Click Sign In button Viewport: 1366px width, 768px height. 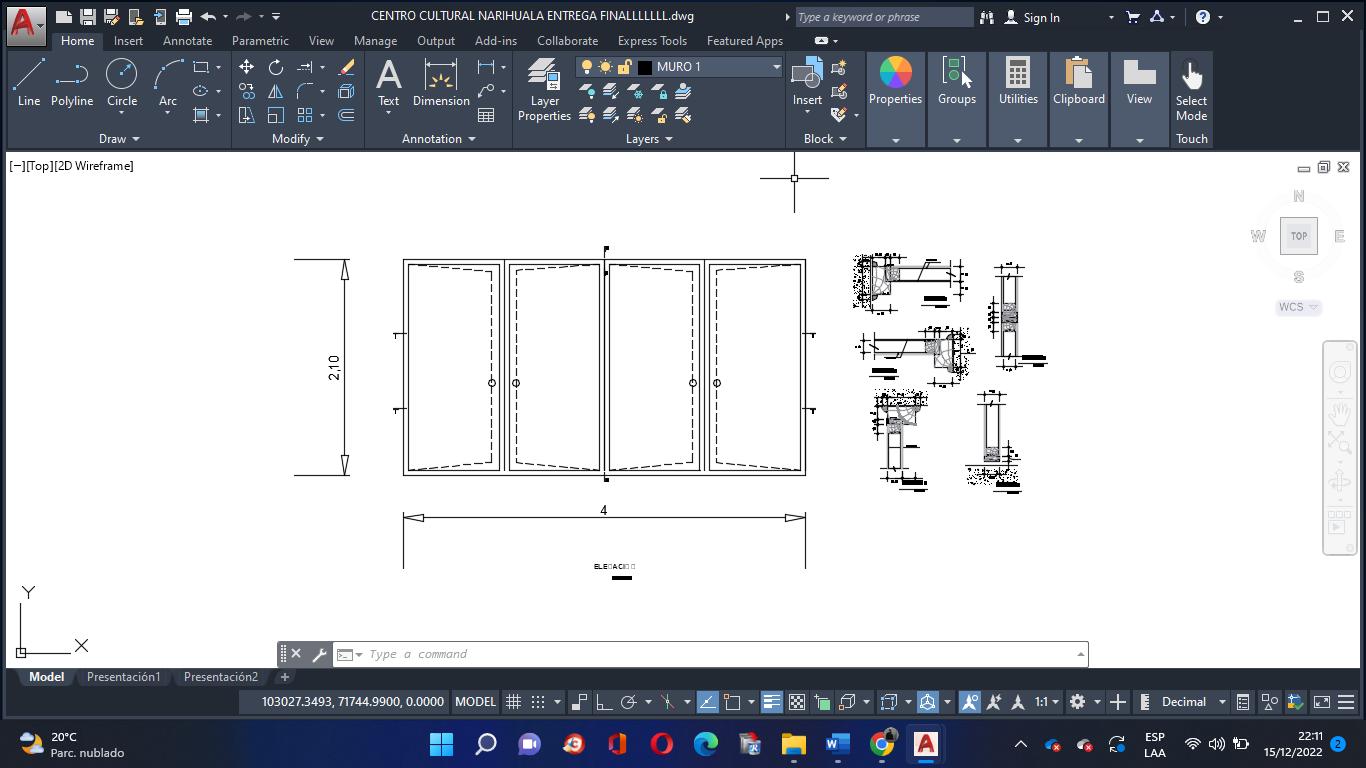click(1040, 17)
